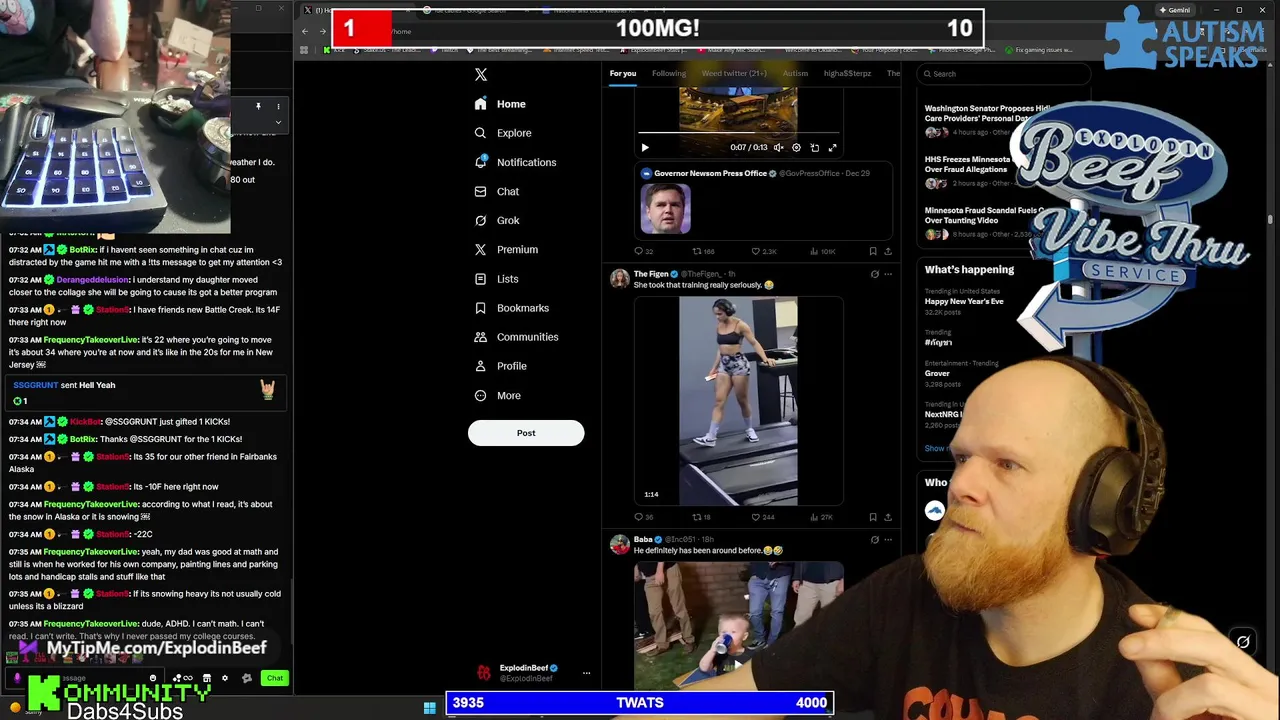Open Lists
This screenshot has height=720, width=1280.
coord(496,279)
